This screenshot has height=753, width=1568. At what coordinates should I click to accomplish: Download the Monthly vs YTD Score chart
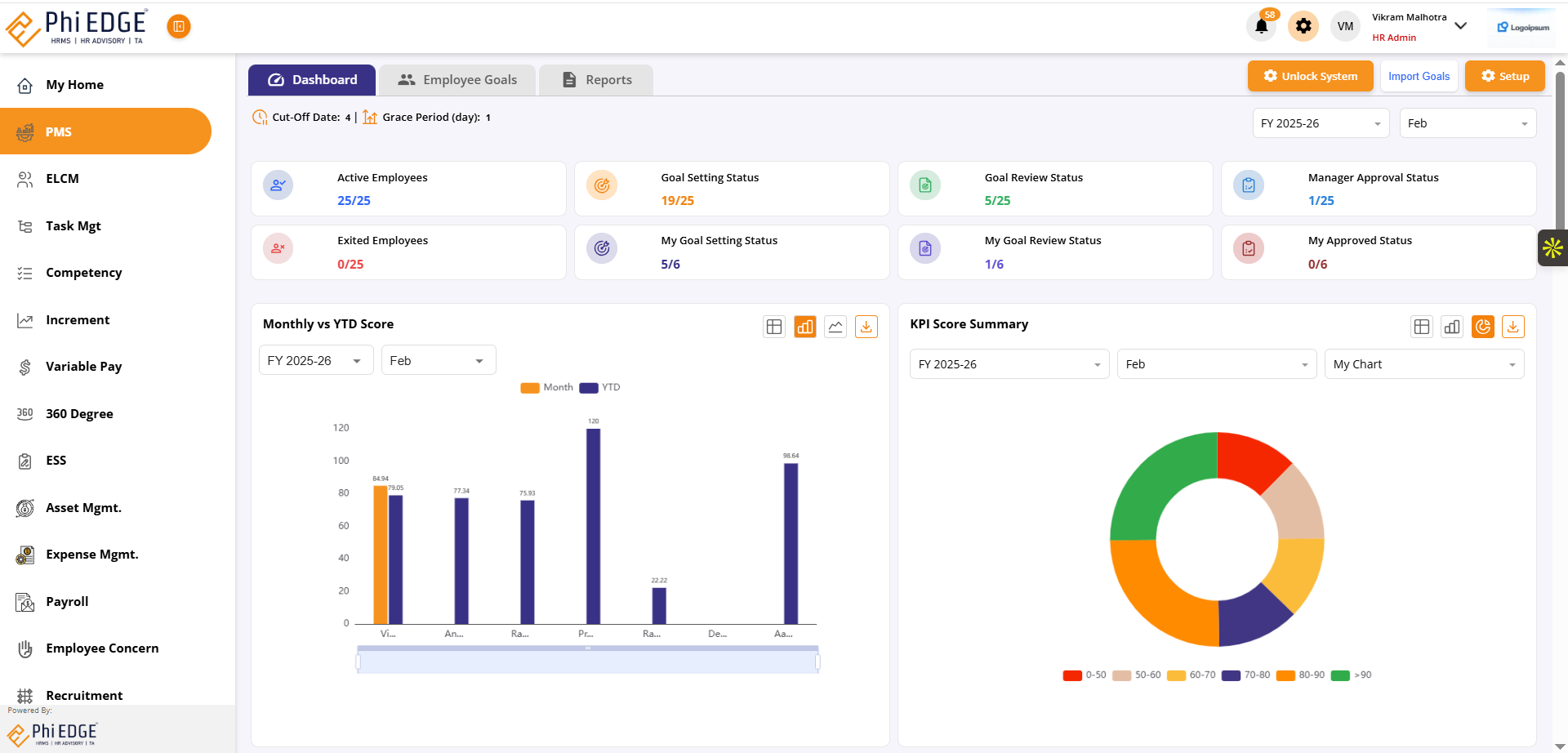coord(866,327)
